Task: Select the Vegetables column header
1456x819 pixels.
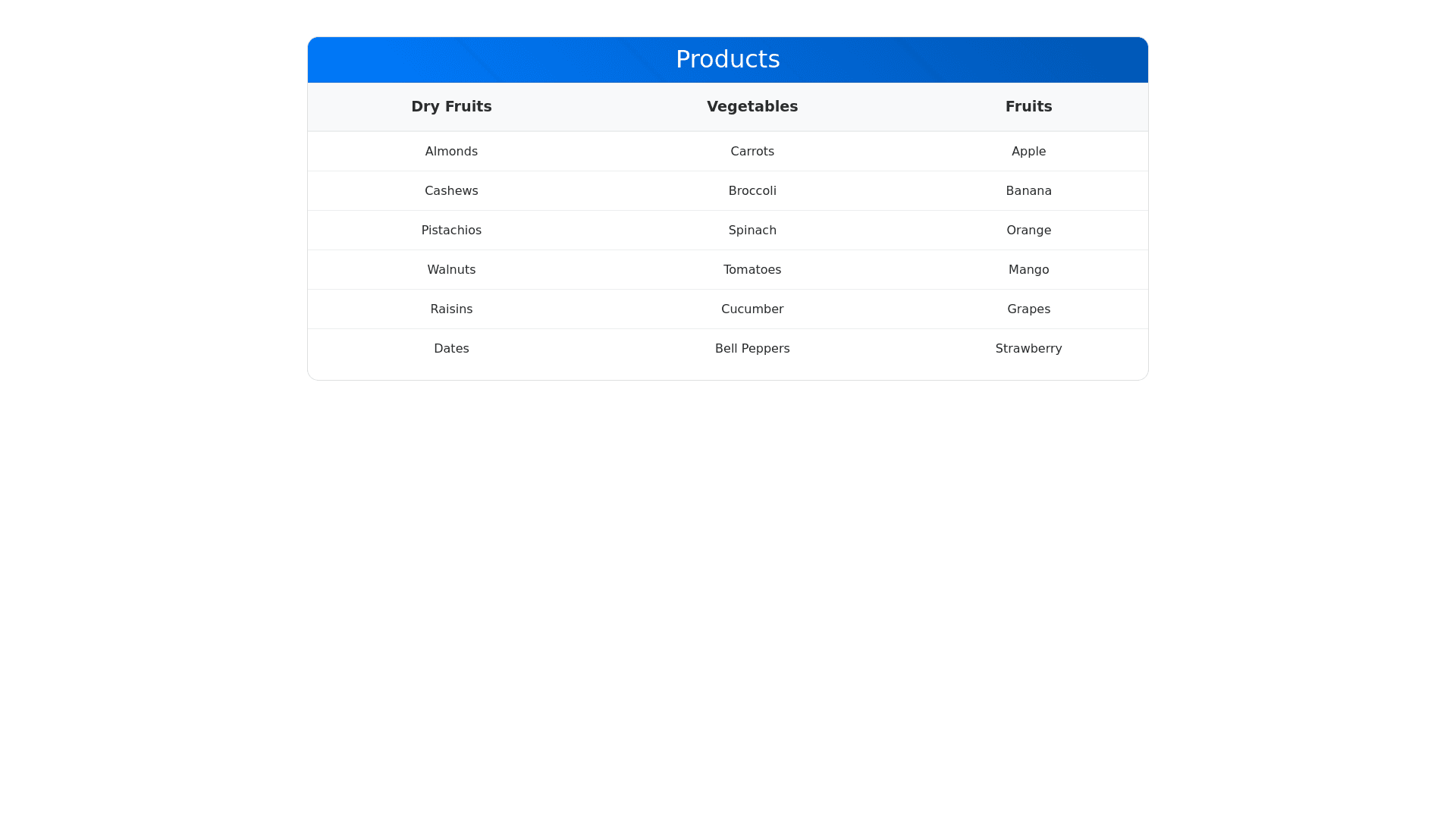Action: pyautogui.click(x=752, y=107)
